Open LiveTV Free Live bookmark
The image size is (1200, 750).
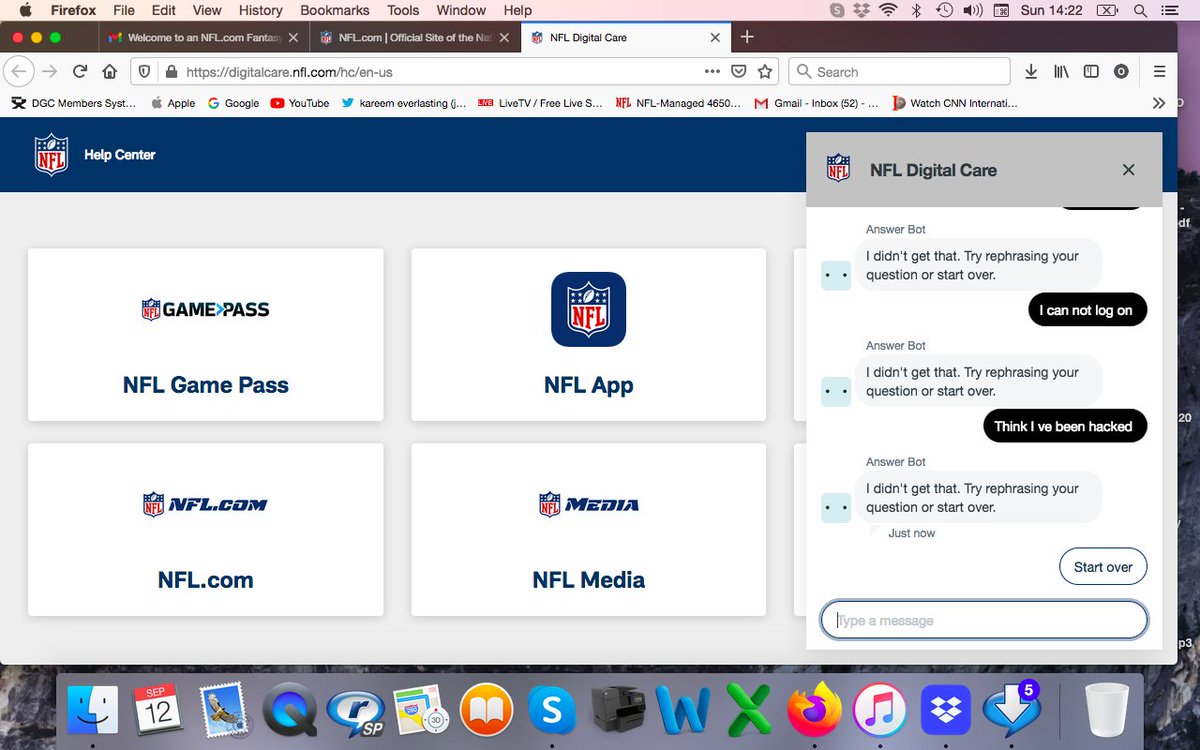click(x=541, y=102)
